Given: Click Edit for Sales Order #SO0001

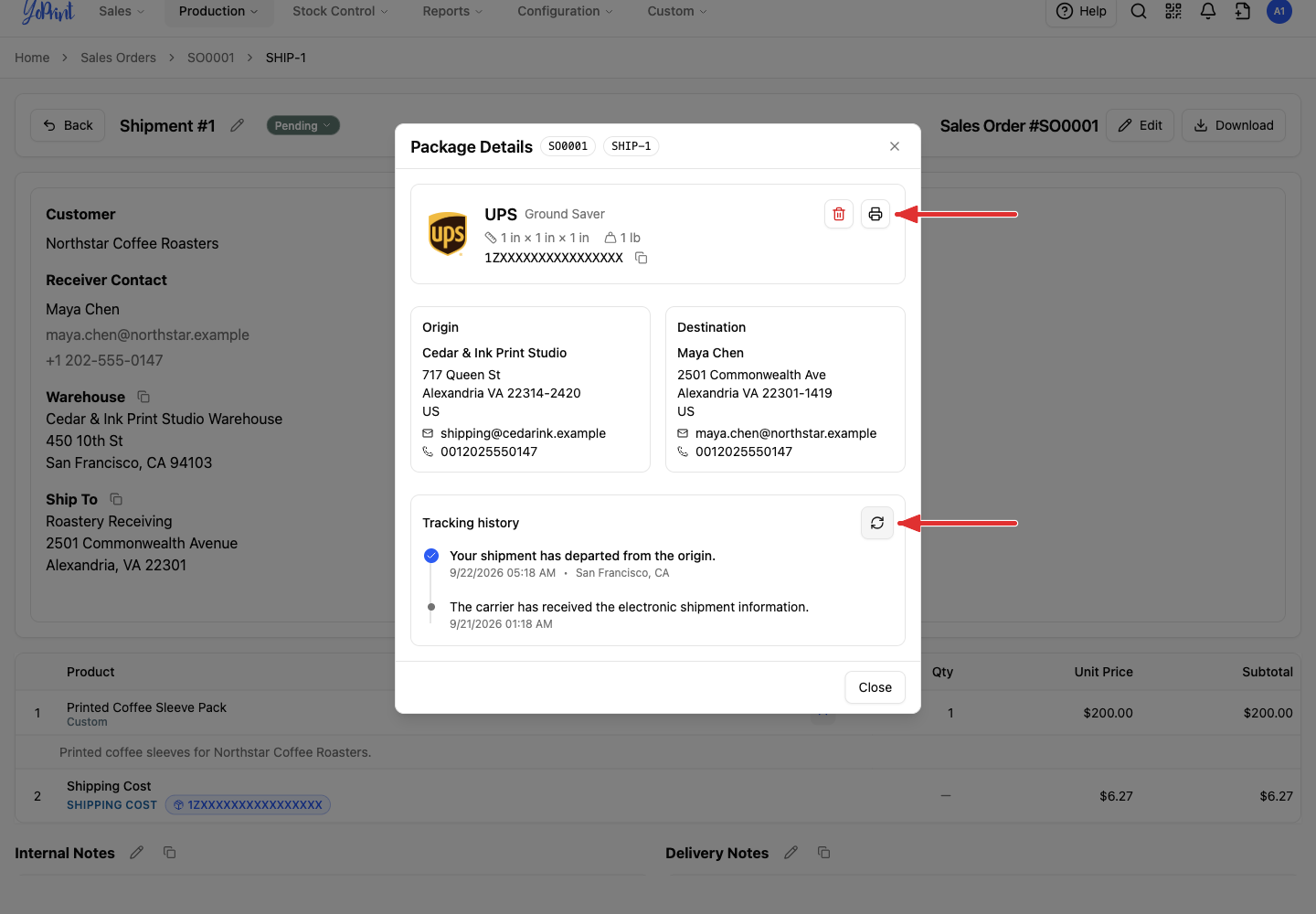Looking at the screenshot, I should [x=1140, y=125].
